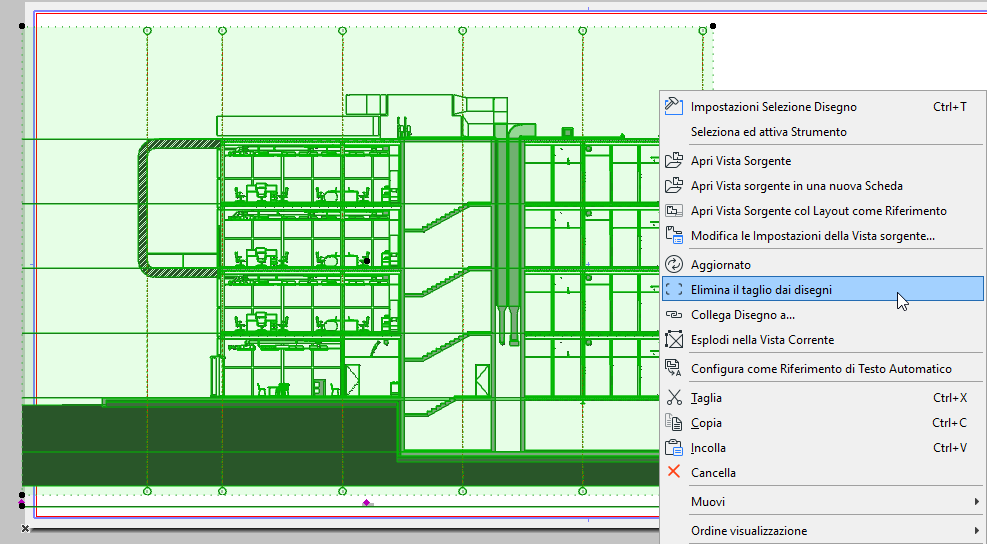The image size is (987, 544).
Task: Click the scissors Taglia icon
Action: tap(673, 398)
